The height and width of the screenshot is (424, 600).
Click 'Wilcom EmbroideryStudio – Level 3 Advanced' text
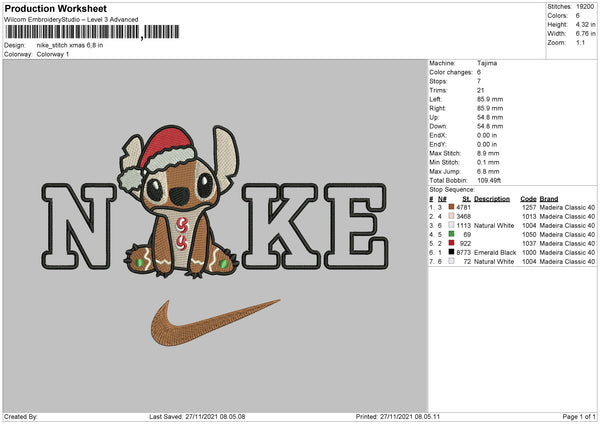[71, 20]
